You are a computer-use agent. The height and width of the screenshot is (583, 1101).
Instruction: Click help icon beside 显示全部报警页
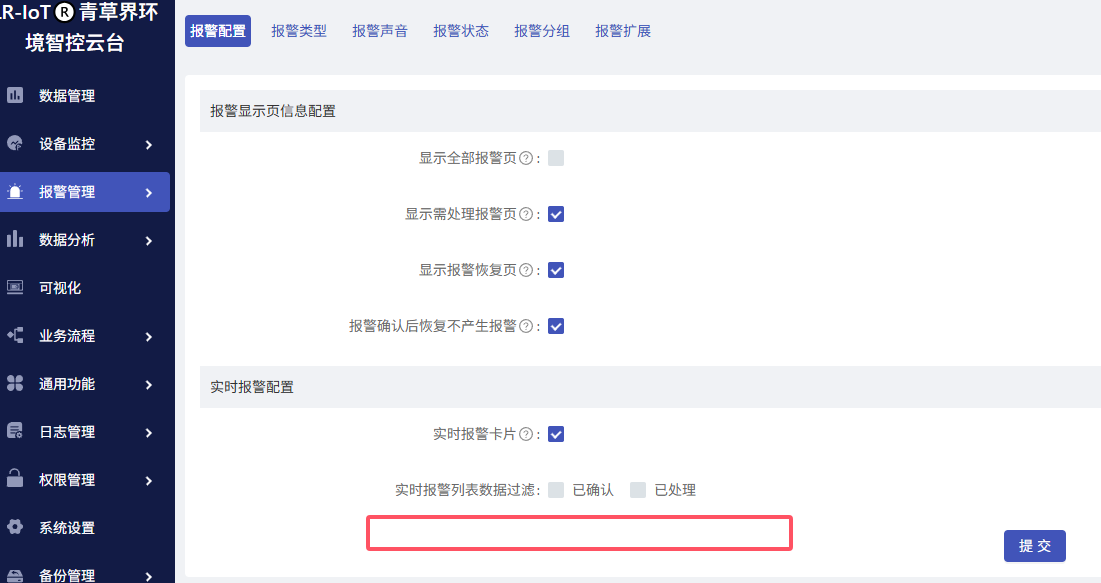coord(525,158)
